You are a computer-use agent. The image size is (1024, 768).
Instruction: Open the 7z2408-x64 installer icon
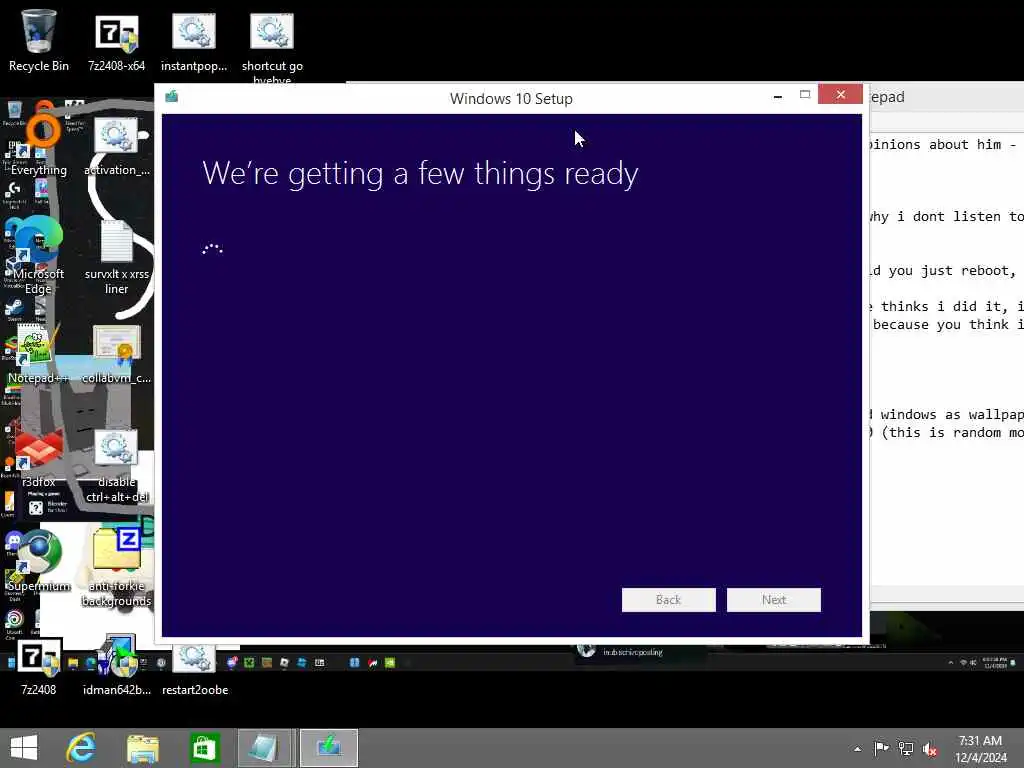tap(116, 40)
